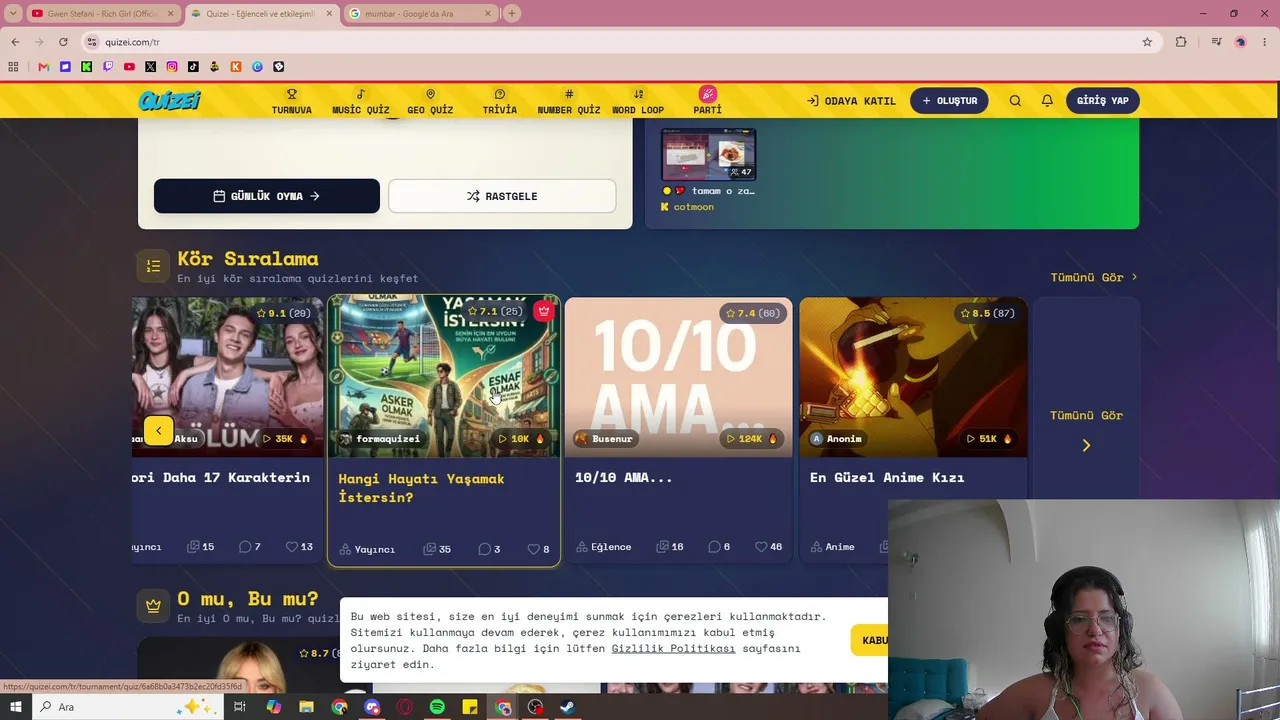Open a new browser tab
Screen dimensions: 1280x720
coord(512,13)
